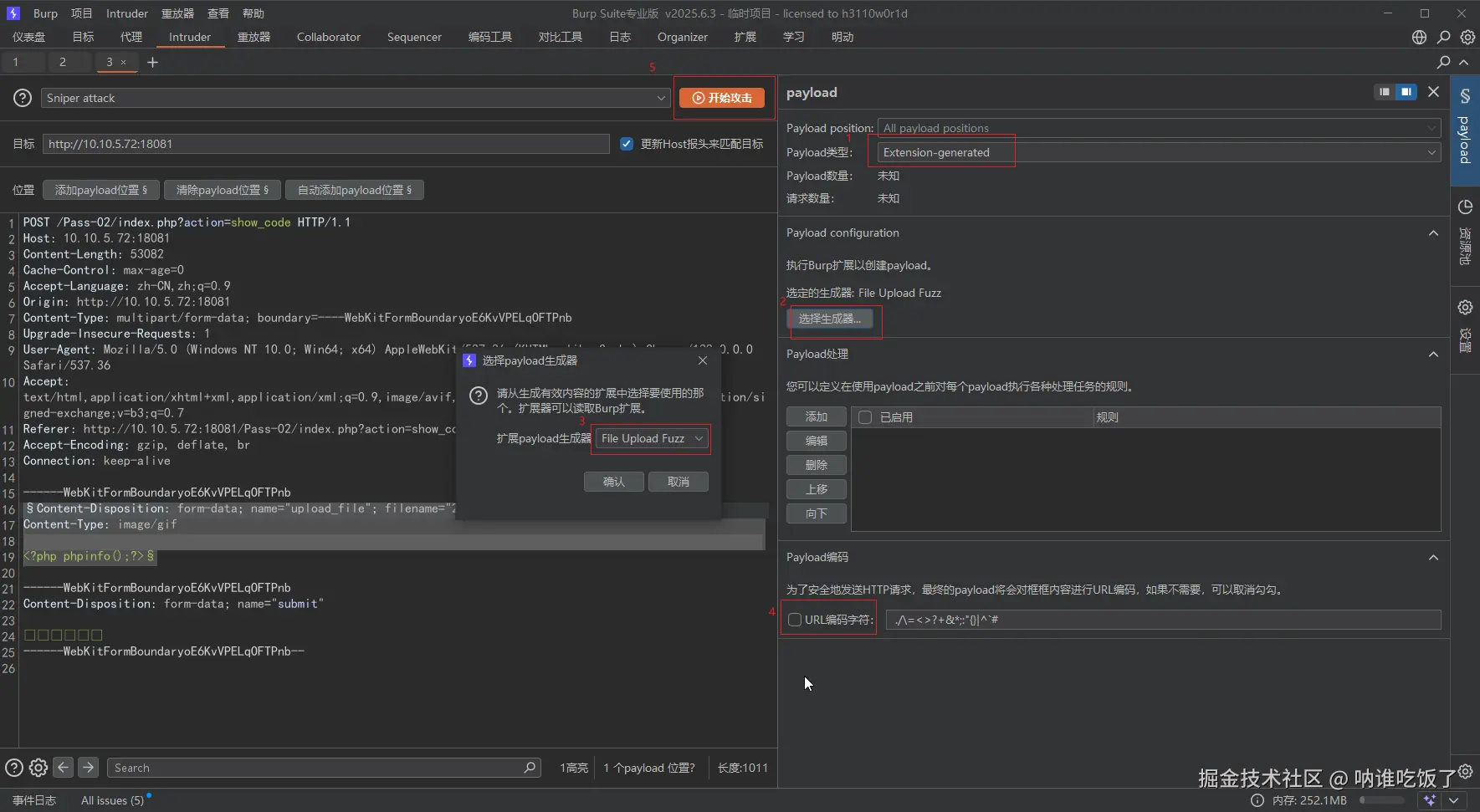Viewport: 1480px width, 812px height.
Task: Open editor settings gear beside search bar
Action: tap(38, 768)
